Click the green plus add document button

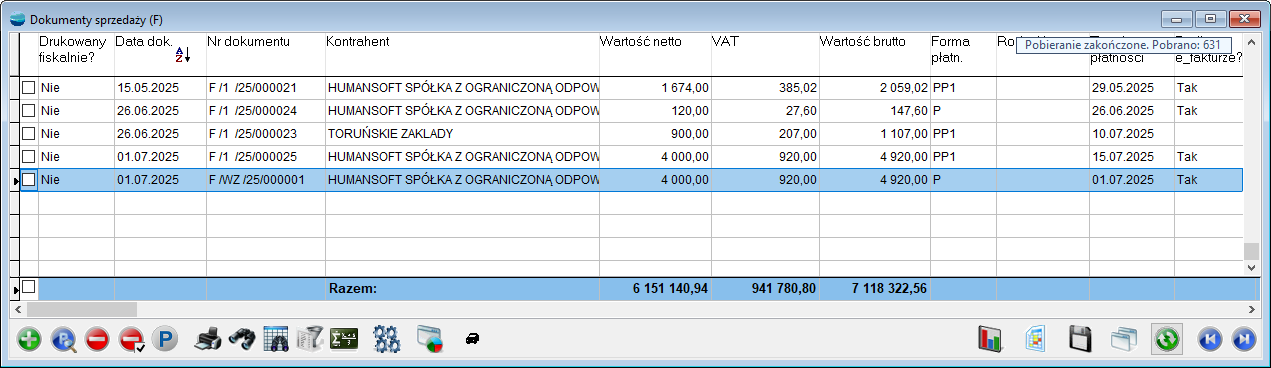tap(30, 339)
